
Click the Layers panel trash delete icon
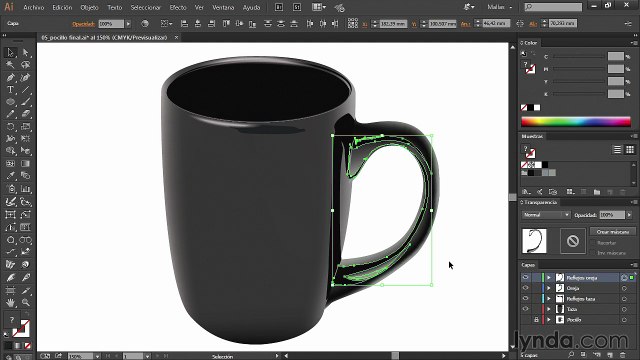coord(623,355)
